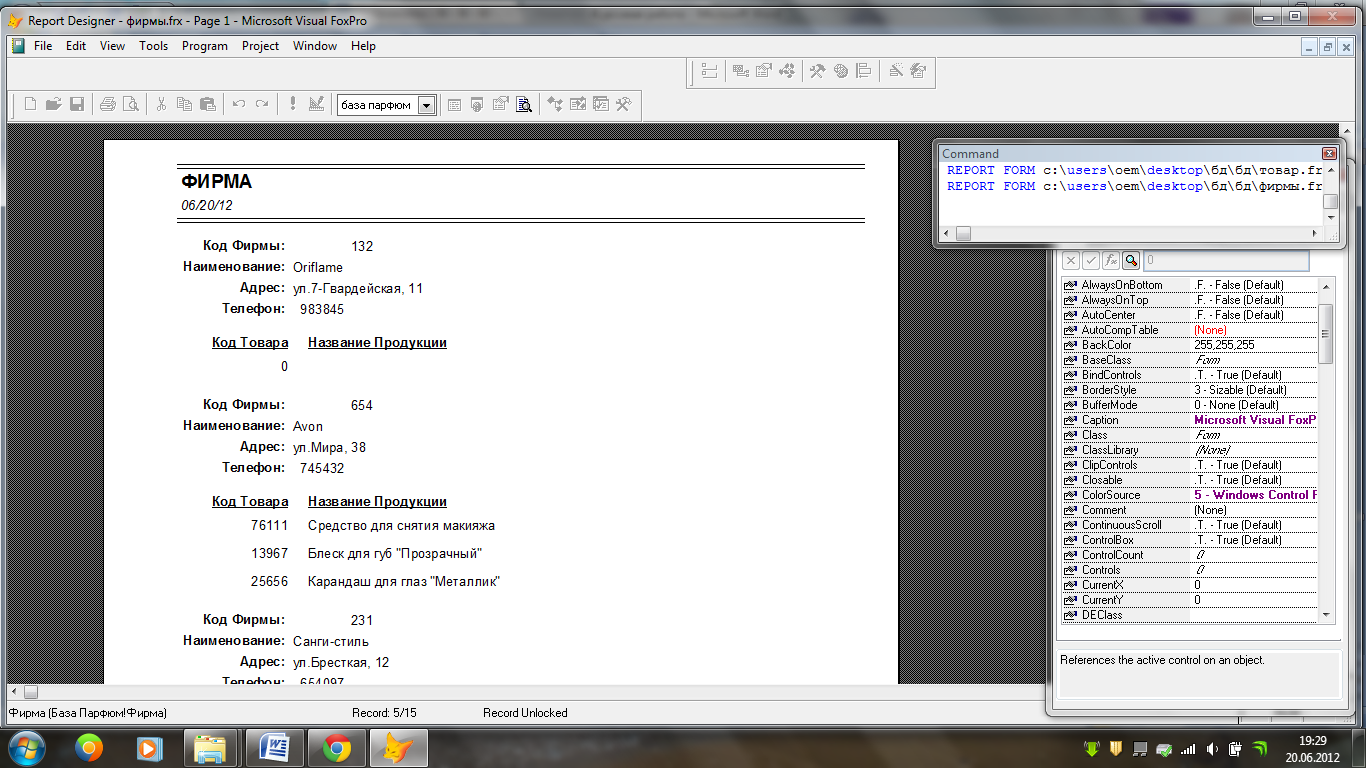
Task: Click the Cut scissors icon
Action: [161, 104]
